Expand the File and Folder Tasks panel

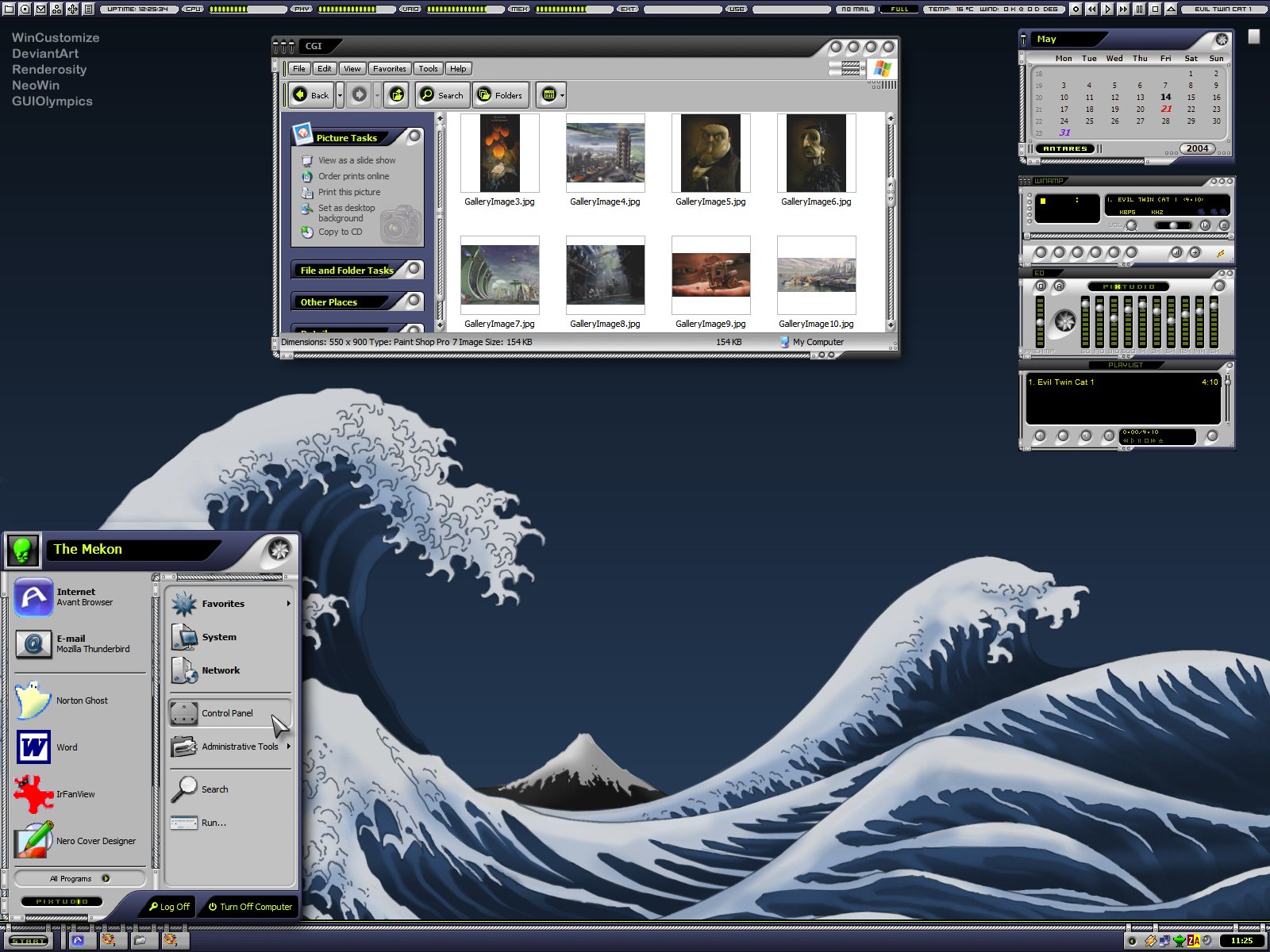coord(414,270)
